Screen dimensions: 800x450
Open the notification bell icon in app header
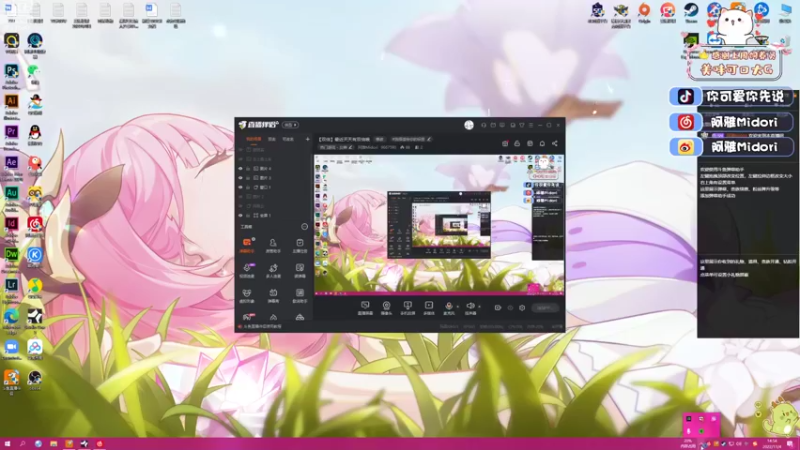click(x=542, y=143)
